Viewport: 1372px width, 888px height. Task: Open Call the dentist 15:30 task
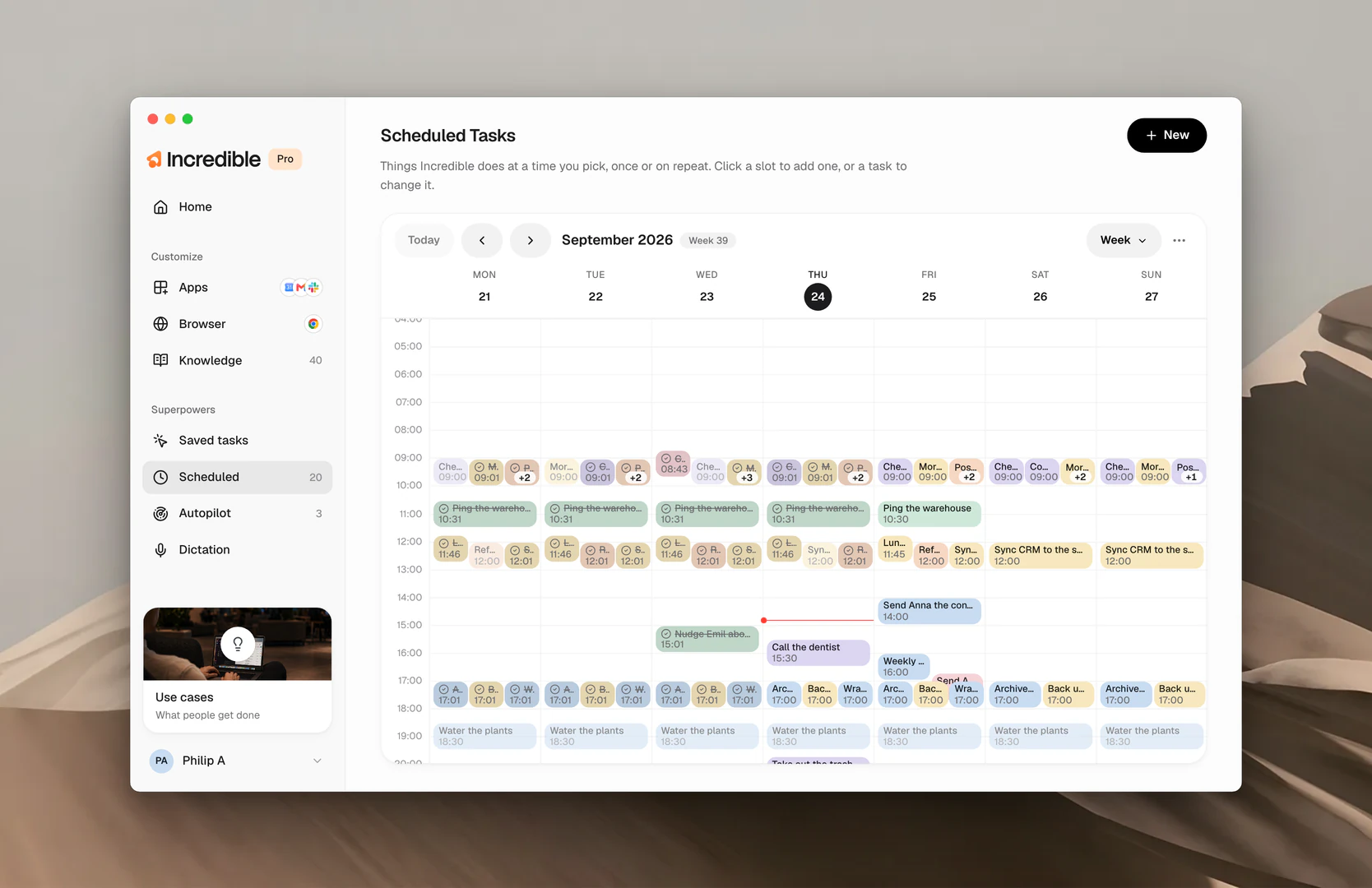click(x=818, y=653)
